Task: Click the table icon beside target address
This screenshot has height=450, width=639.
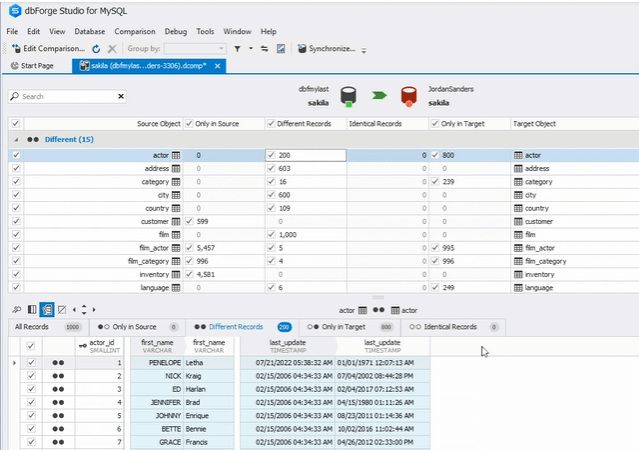Action: tap(518, 168)
